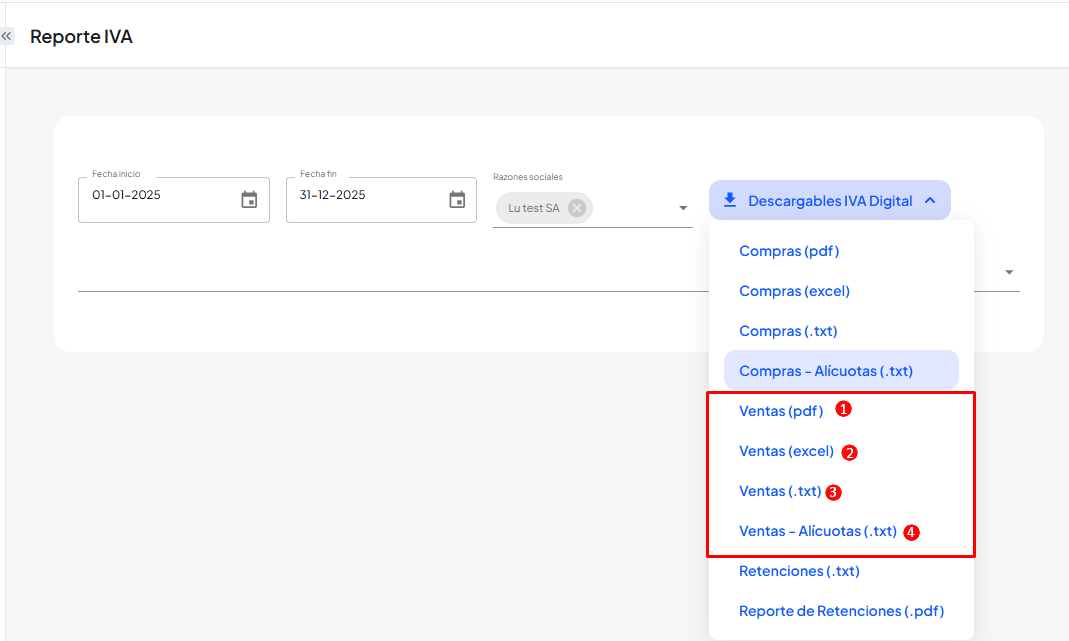The height and width of the screenshot is (641, 1069).
Task: Open dropdown arrow on the lower field
Action: 1009,272
